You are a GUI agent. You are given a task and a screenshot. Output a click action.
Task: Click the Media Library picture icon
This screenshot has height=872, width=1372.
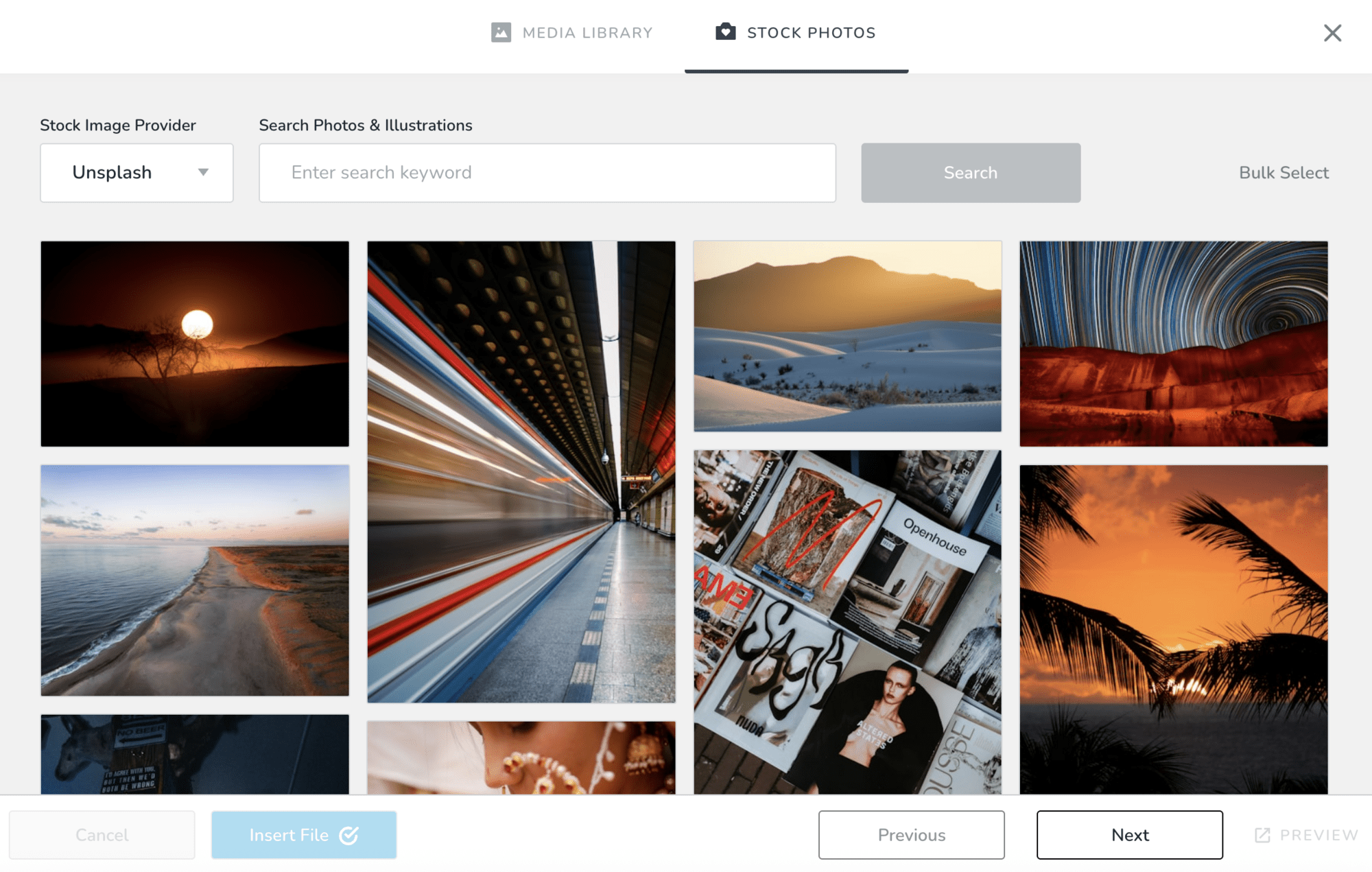click(x=501, y=32)
